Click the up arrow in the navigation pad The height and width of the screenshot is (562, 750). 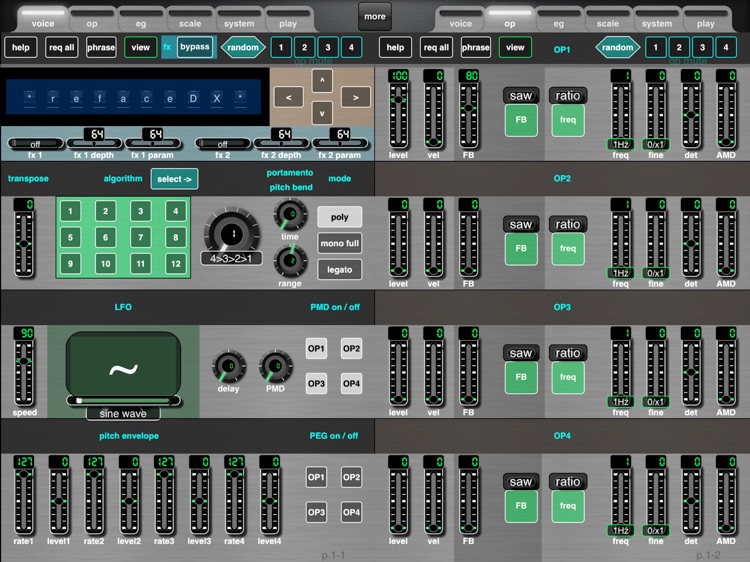point(319,82)
